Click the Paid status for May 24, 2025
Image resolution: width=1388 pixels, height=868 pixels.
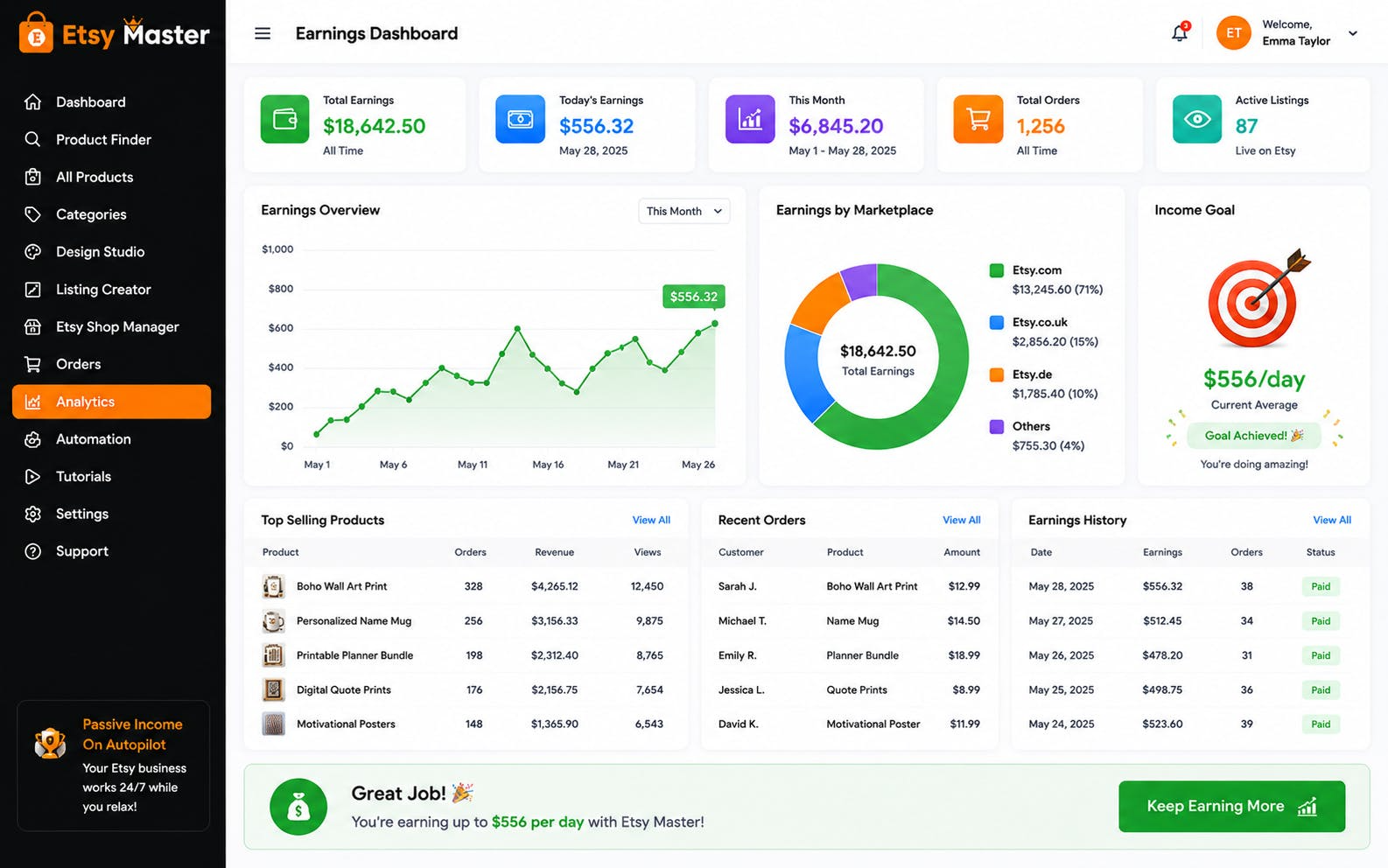1321,724
